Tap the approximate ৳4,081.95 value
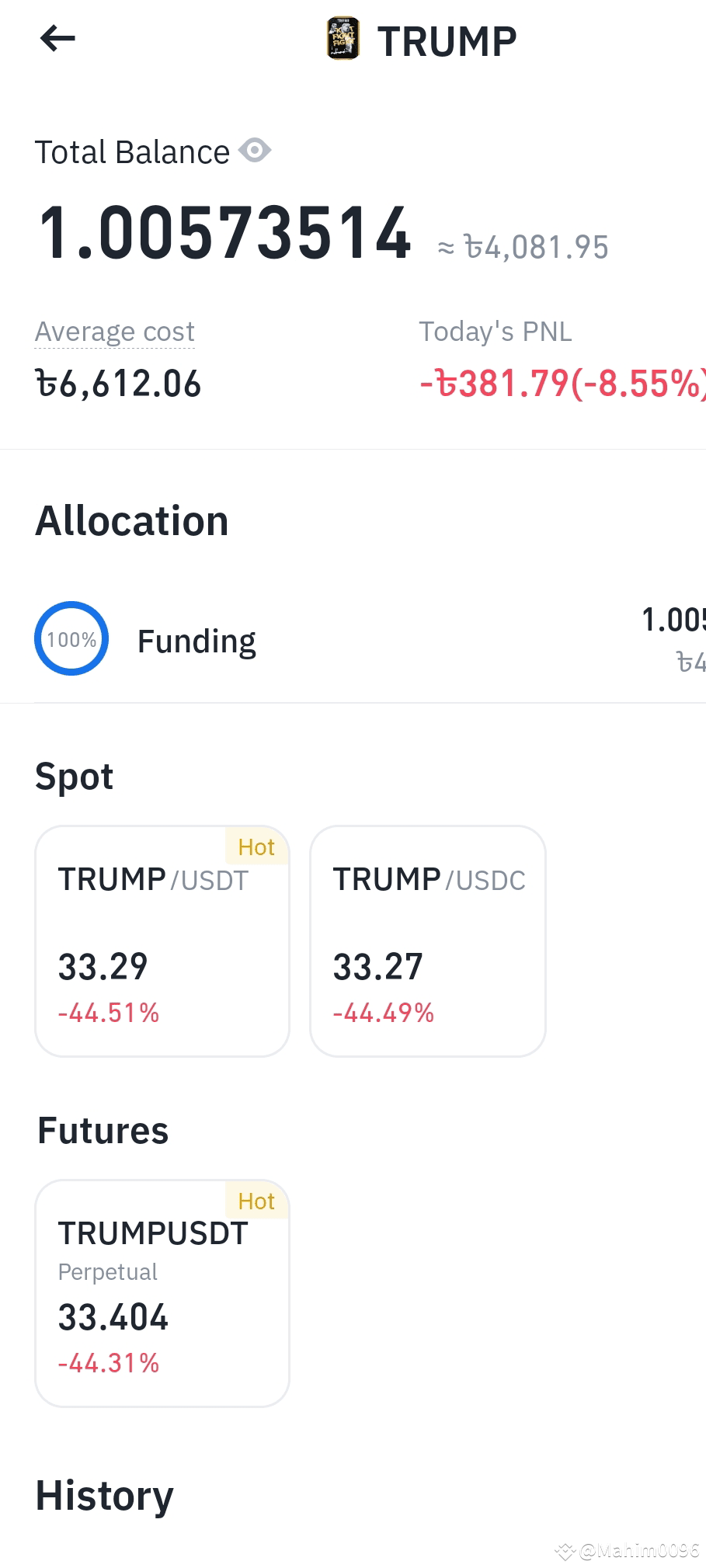The height and width of the screenshot is (1568, 706). click(523, 248)
